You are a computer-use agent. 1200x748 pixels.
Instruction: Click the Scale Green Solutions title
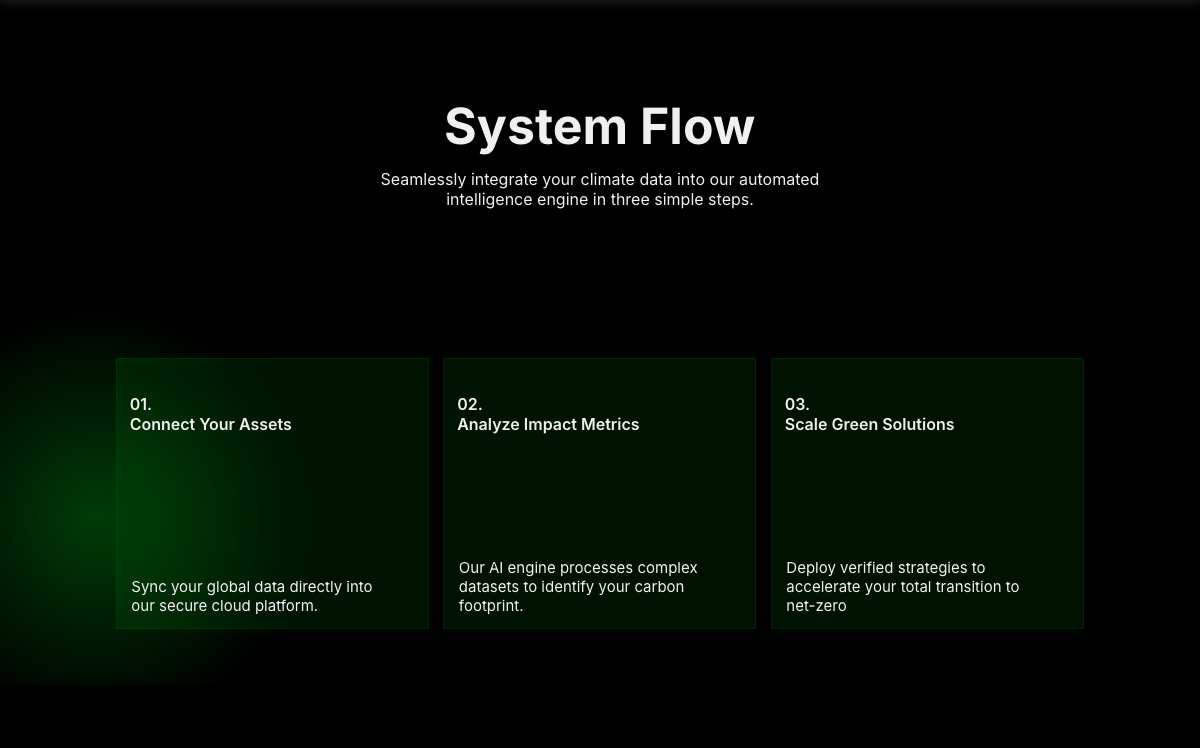coord(869,424)
